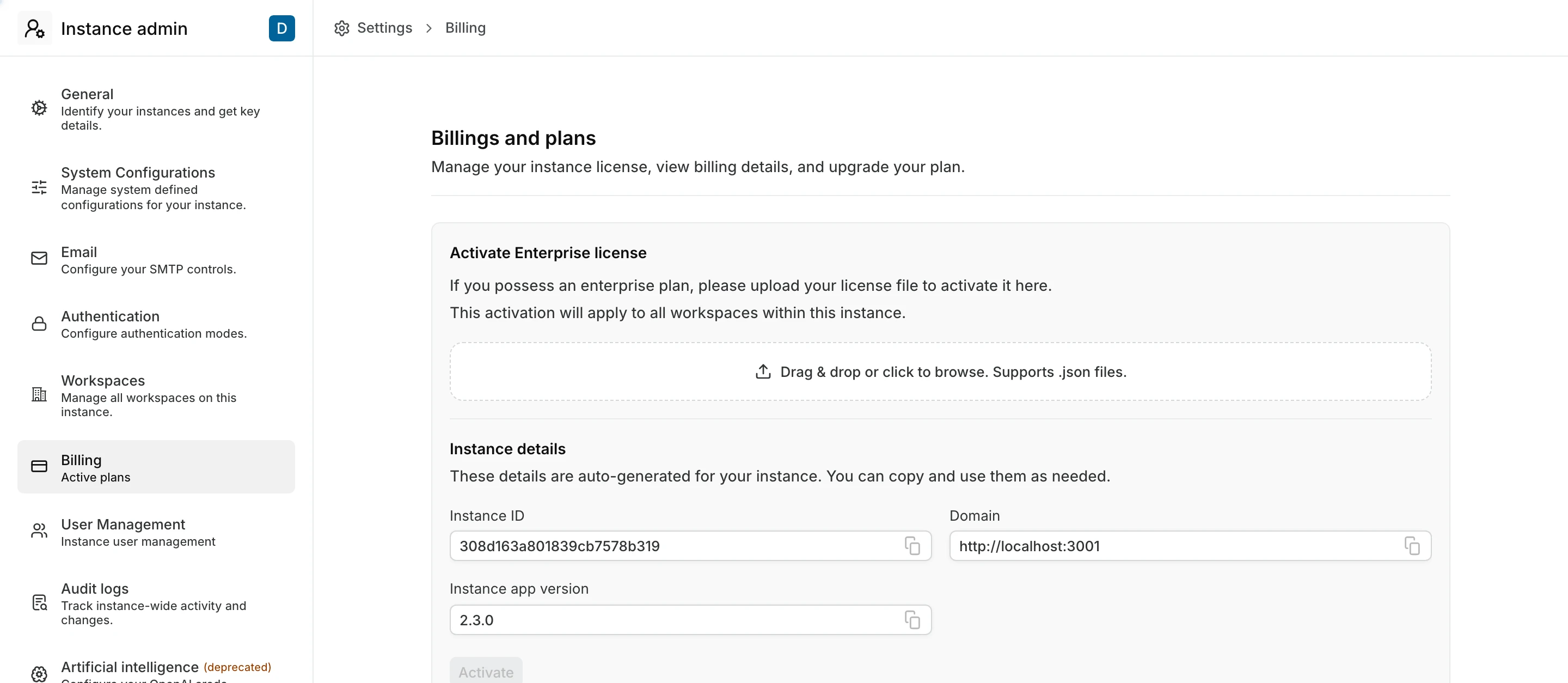
Task: Click the Instance ID input field
Action: (x=690, y=546)
